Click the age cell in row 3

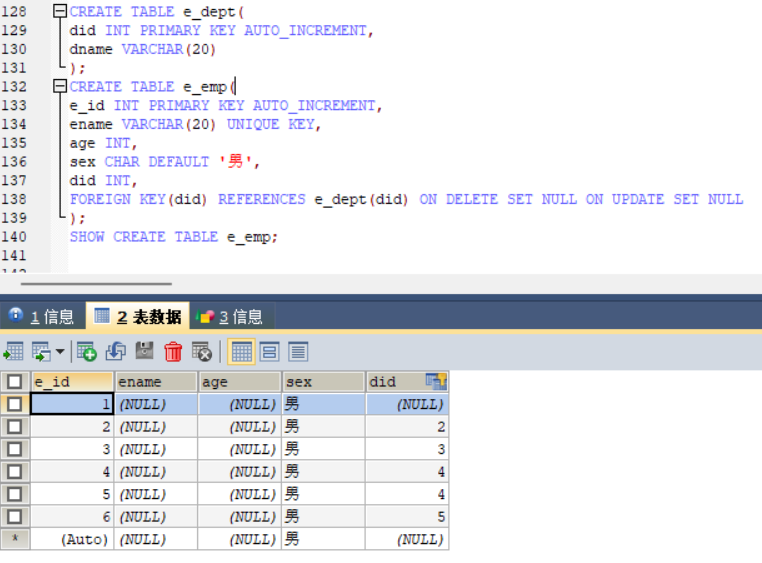click(240, 449)
